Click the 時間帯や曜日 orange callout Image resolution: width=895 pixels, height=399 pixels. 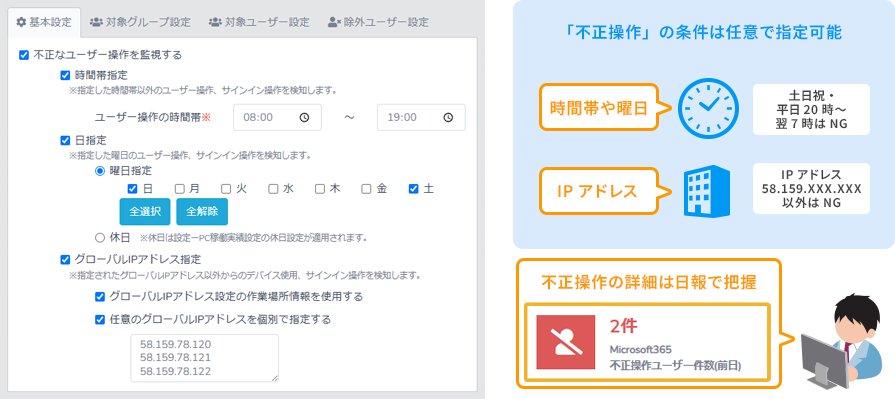point(606,108)
